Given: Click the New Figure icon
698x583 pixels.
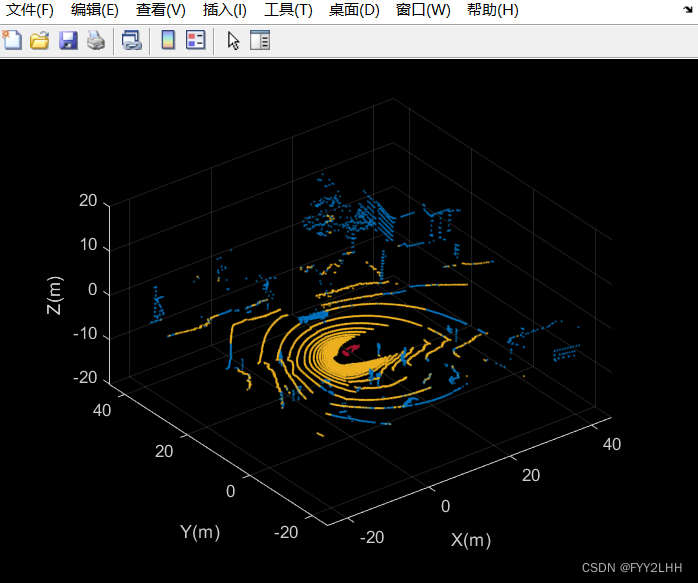Looking at the screenshot, I should [12, 40].
